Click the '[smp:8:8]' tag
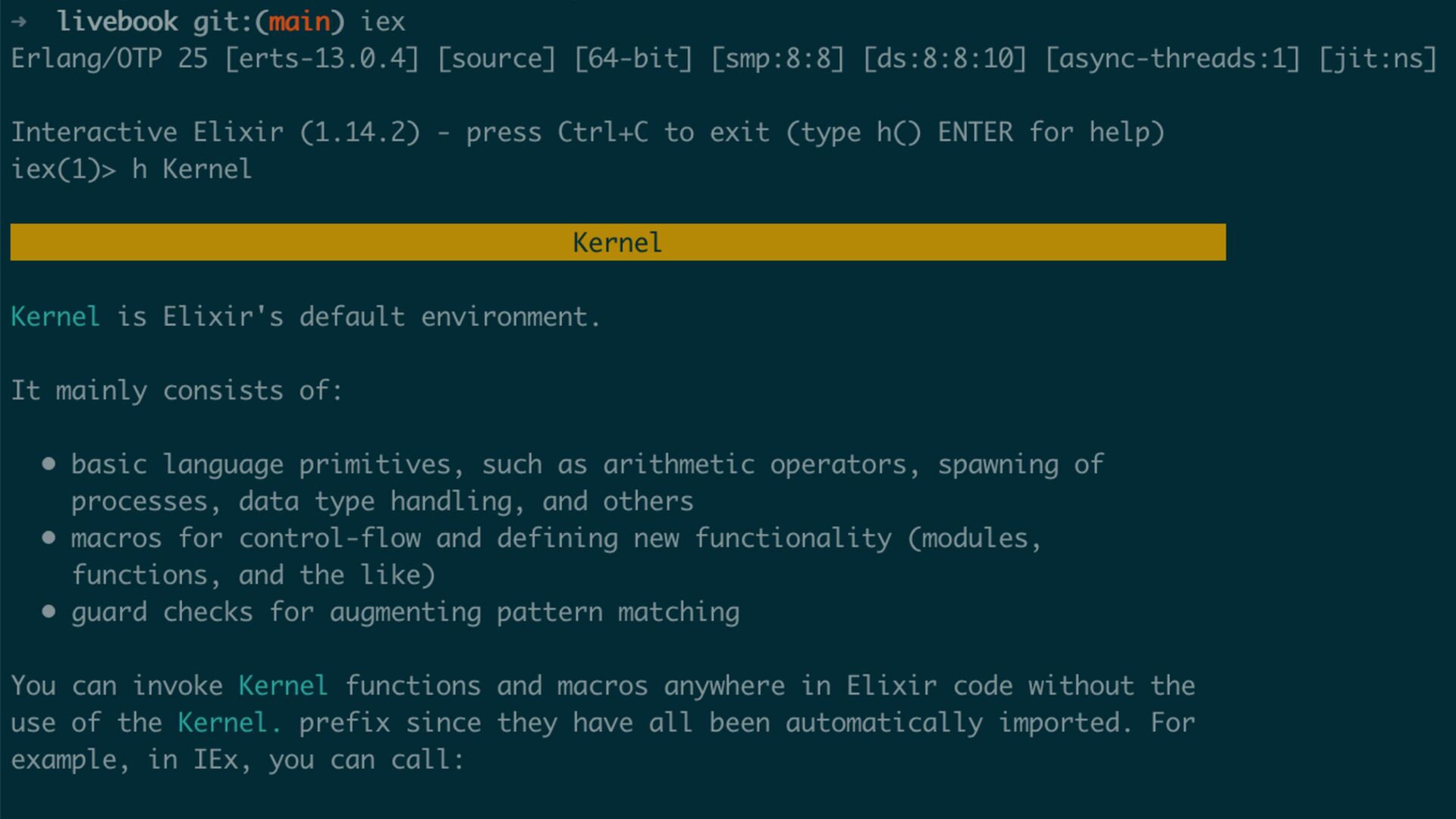1456x819 pixels. coord(777,58)
